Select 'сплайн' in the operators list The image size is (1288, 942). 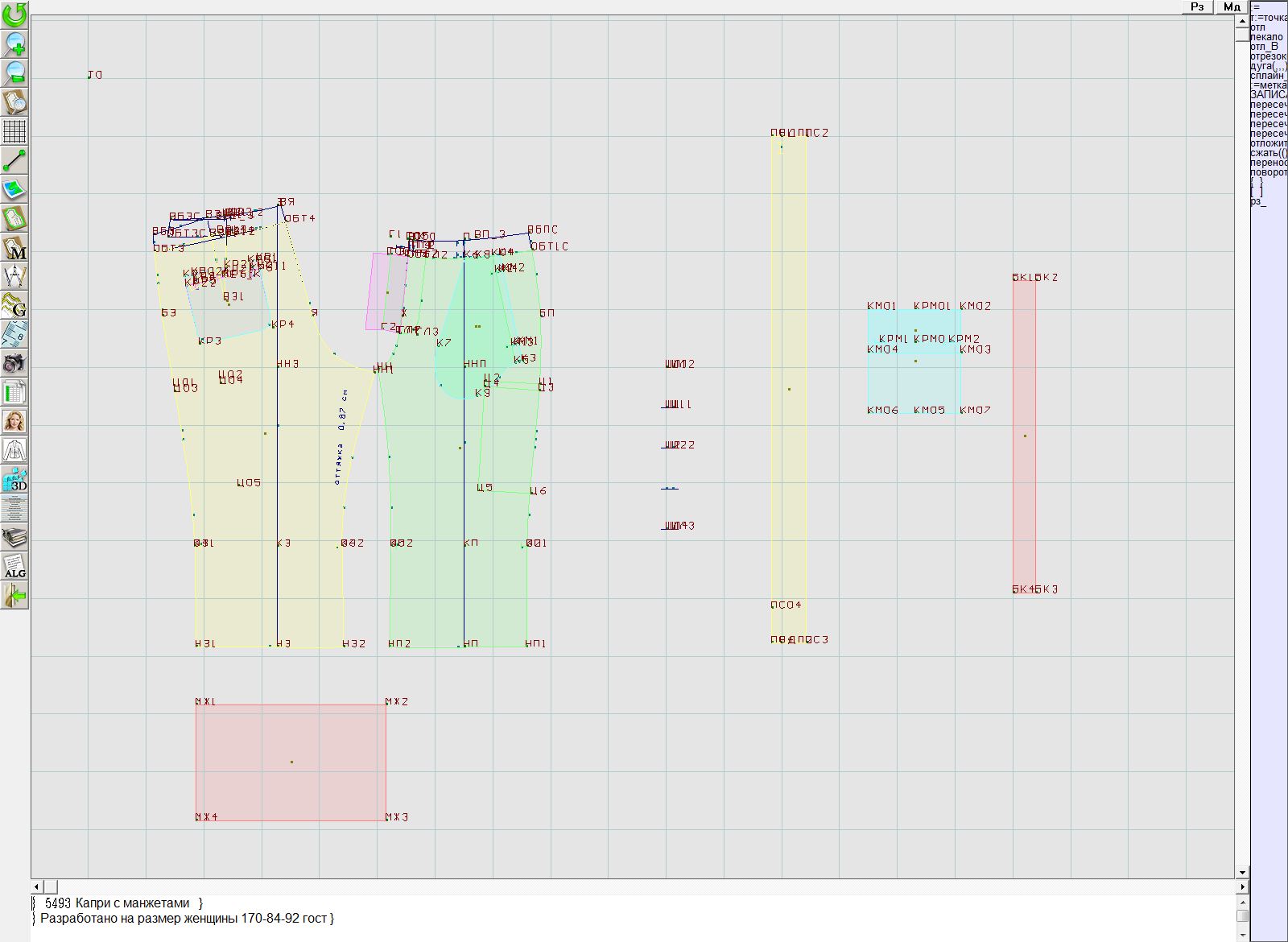pyautogui.click(x=1268, y=76)
